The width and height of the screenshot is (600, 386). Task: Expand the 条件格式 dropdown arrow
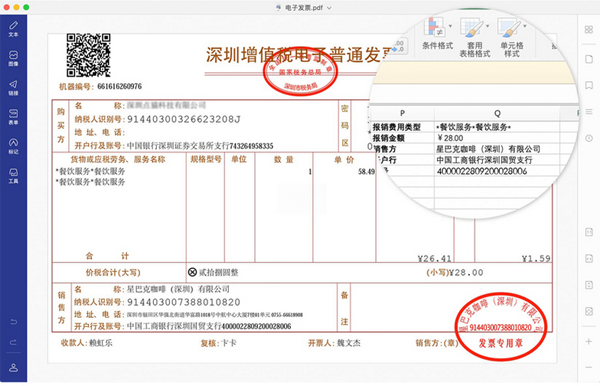point(450,26)
